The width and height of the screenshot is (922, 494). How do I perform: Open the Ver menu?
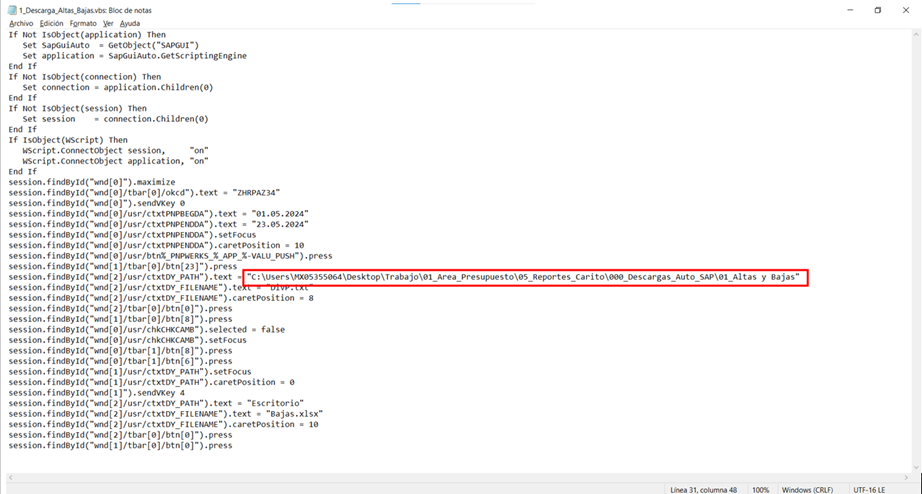click(108, 23)
